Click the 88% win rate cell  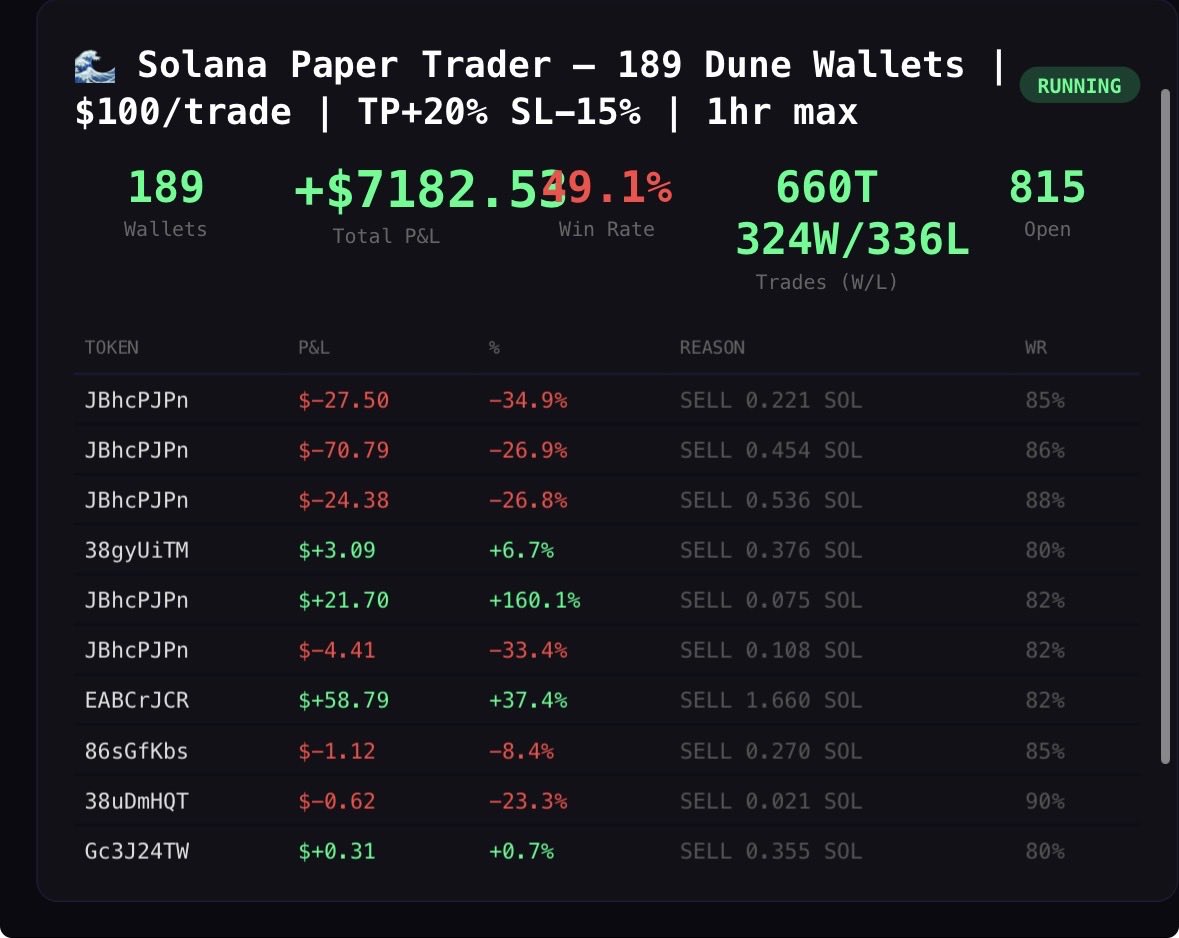(x=1044, y=500)
